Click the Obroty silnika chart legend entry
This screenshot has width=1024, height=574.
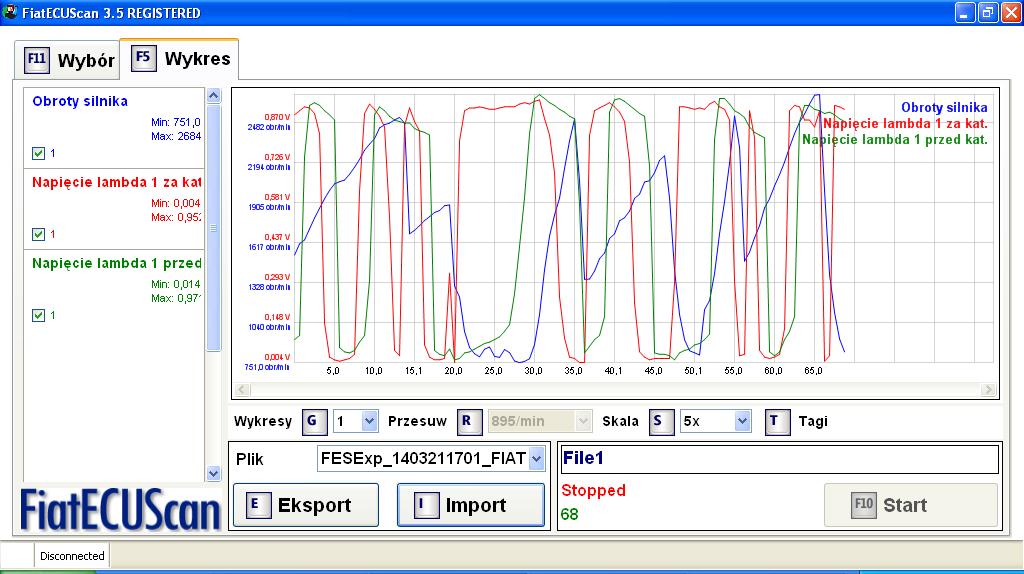pos(944,108)
